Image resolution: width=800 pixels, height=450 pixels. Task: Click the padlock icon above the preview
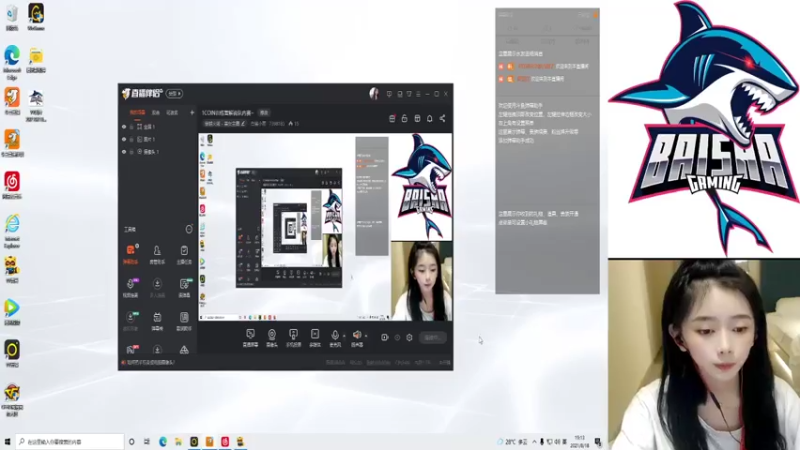pyautogui.click(x=405, y=118)
